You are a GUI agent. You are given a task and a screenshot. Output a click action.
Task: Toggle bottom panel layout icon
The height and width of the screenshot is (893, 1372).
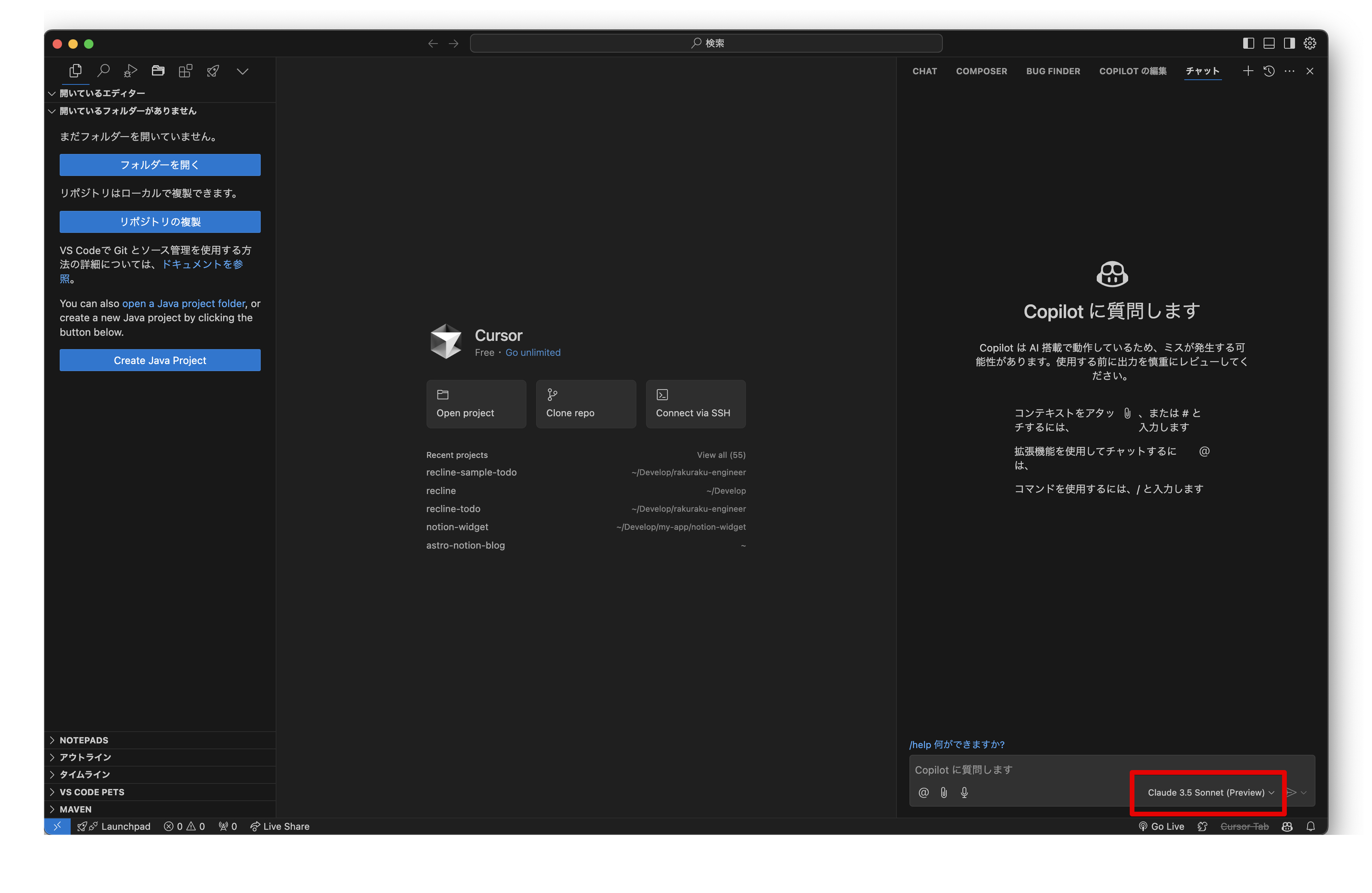click(x=1269, y=43)
